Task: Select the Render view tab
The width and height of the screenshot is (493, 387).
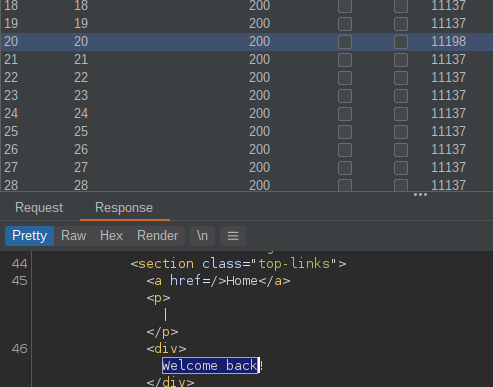Action: [x=158, y=236]
